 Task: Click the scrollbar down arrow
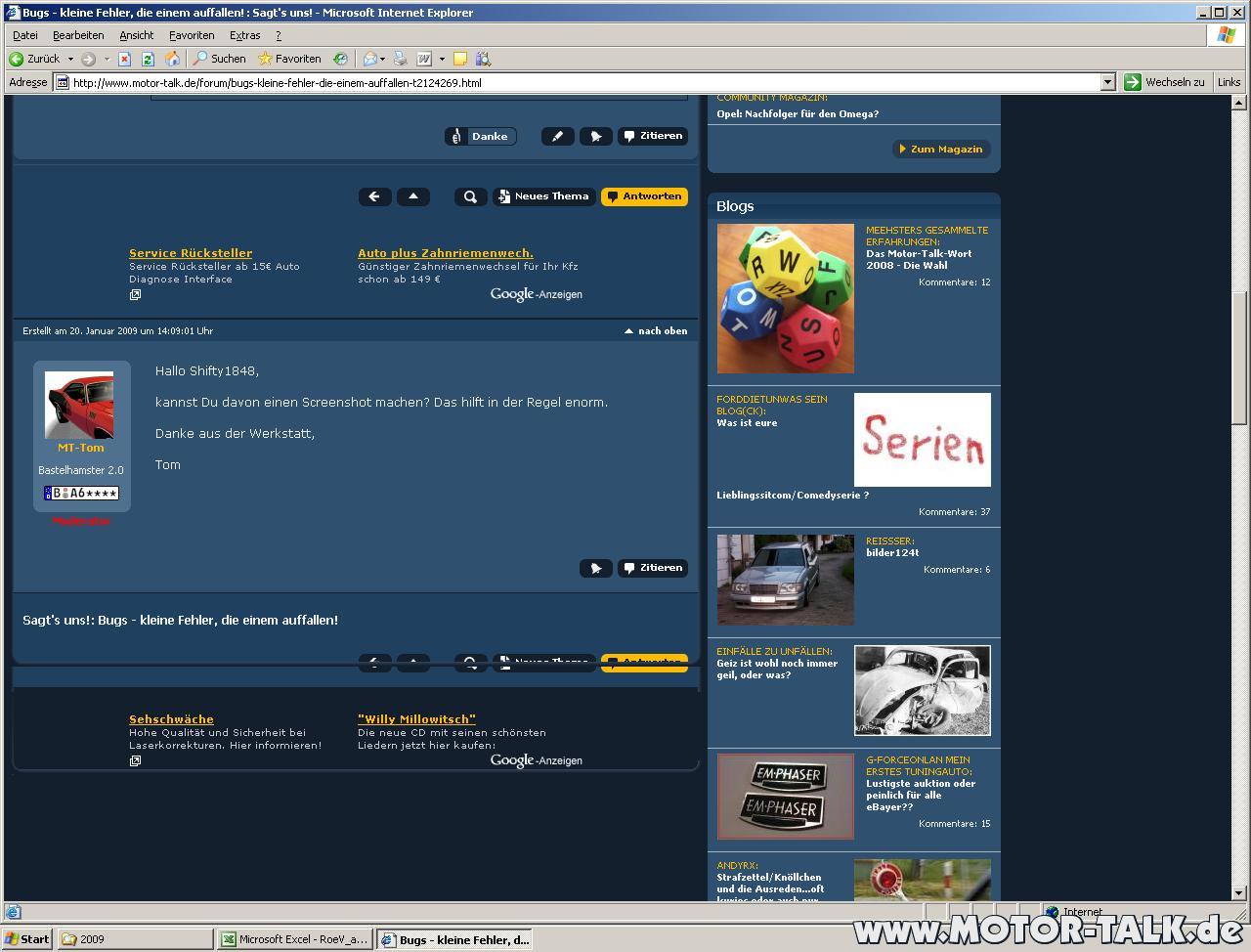(x=1239, y=892)
